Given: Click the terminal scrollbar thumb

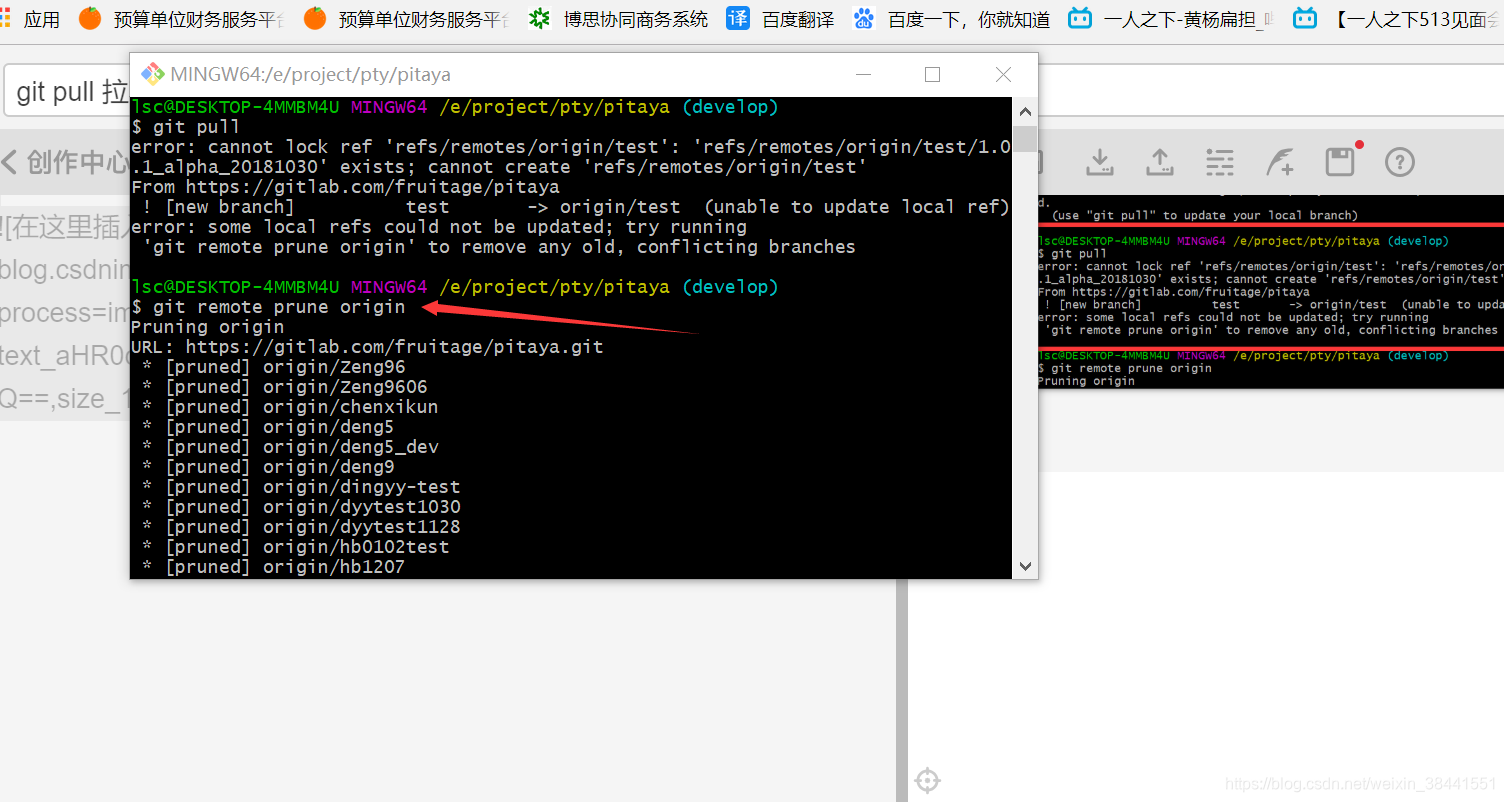Looking at the screenshot, I should click(1025, 138).
